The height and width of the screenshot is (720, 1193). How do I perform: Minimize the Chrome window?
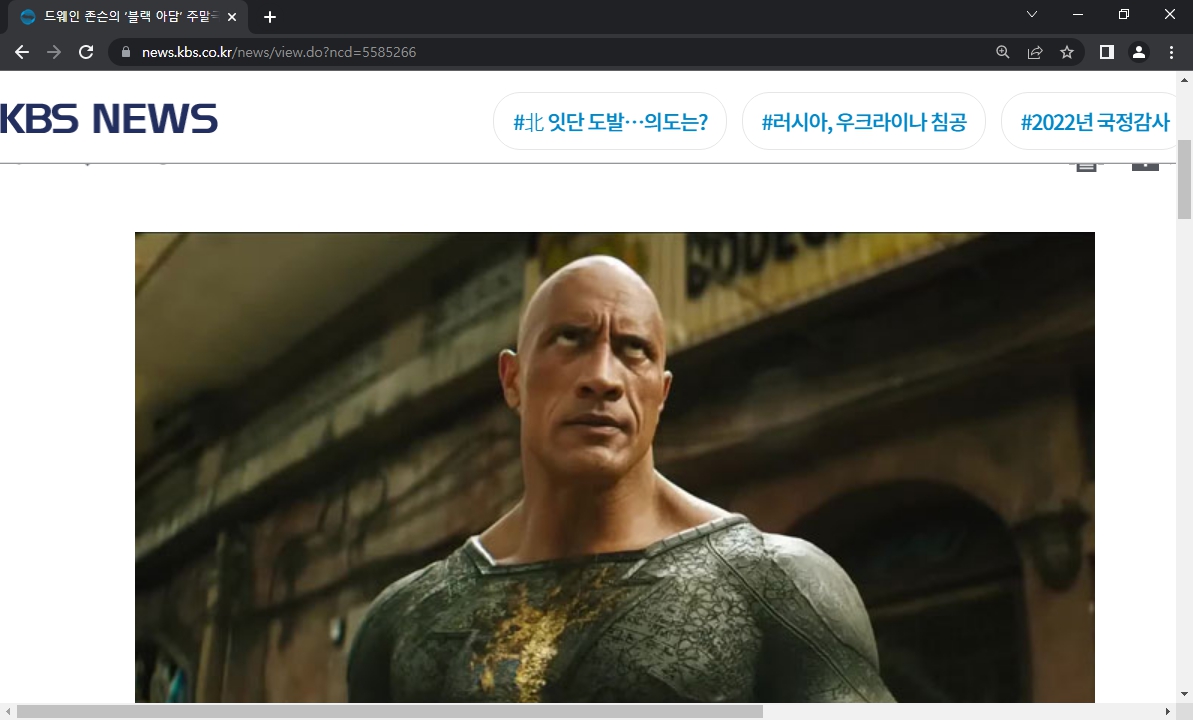[1078, 14]
